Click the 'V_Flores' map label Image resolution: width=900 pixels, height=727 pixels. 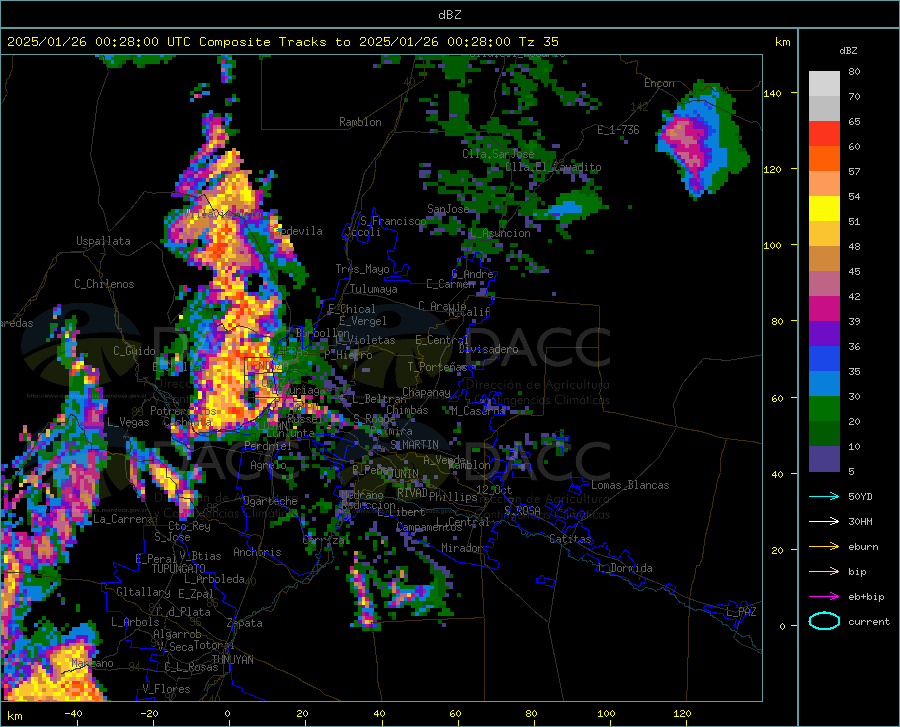pos(166,689)
